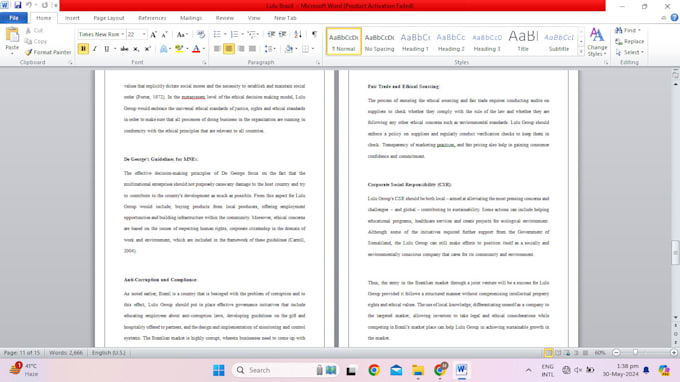Viewport: 680px width, 382px height.
Task: Increase the paragraph indent
Action: 282,34
